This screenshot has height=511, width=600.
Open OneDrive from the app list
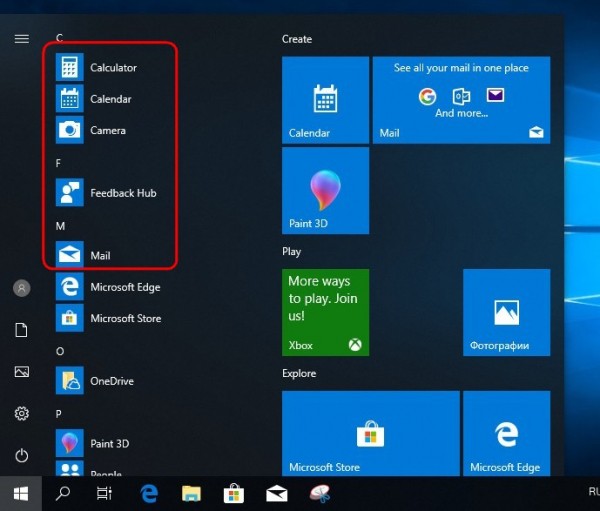pyautogui.click(x=113, y=381)
